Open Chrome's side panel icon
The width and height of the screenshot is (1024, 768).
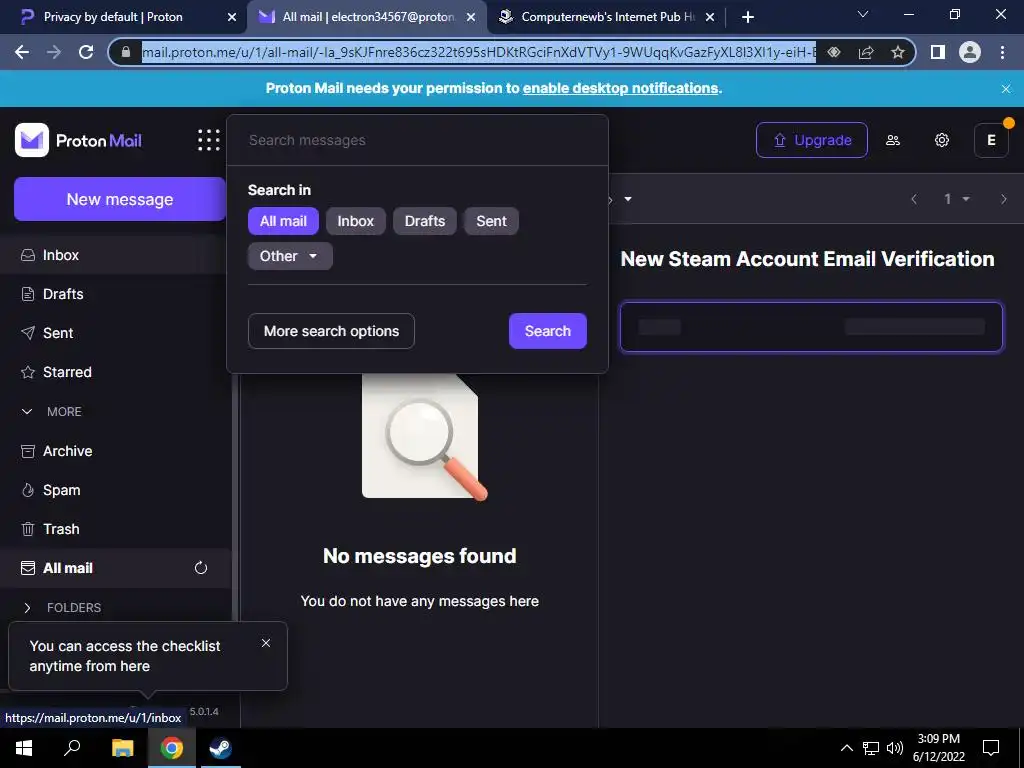(x=938, y=52)
